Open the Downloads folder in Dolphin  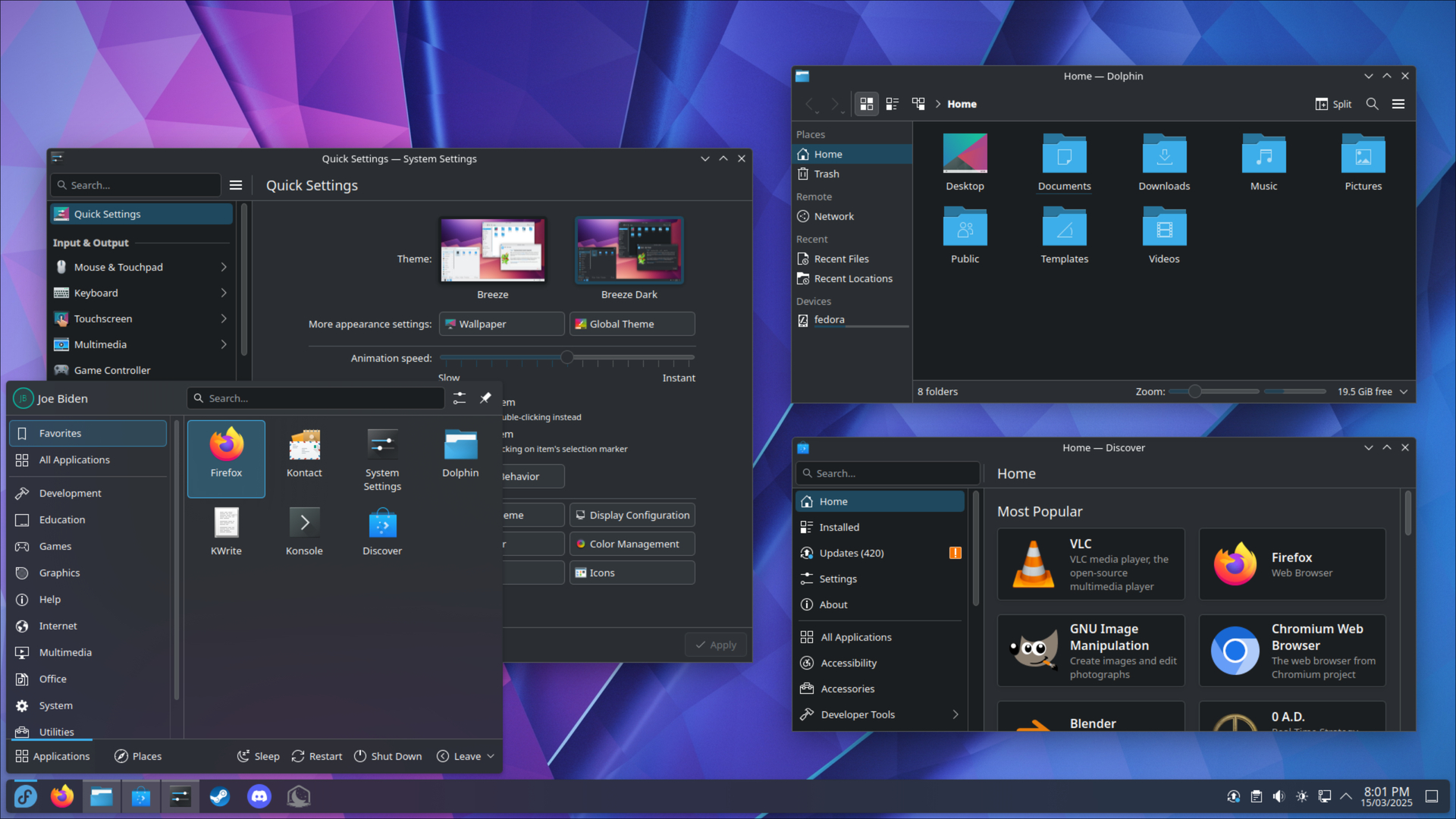pos(1164,163)
